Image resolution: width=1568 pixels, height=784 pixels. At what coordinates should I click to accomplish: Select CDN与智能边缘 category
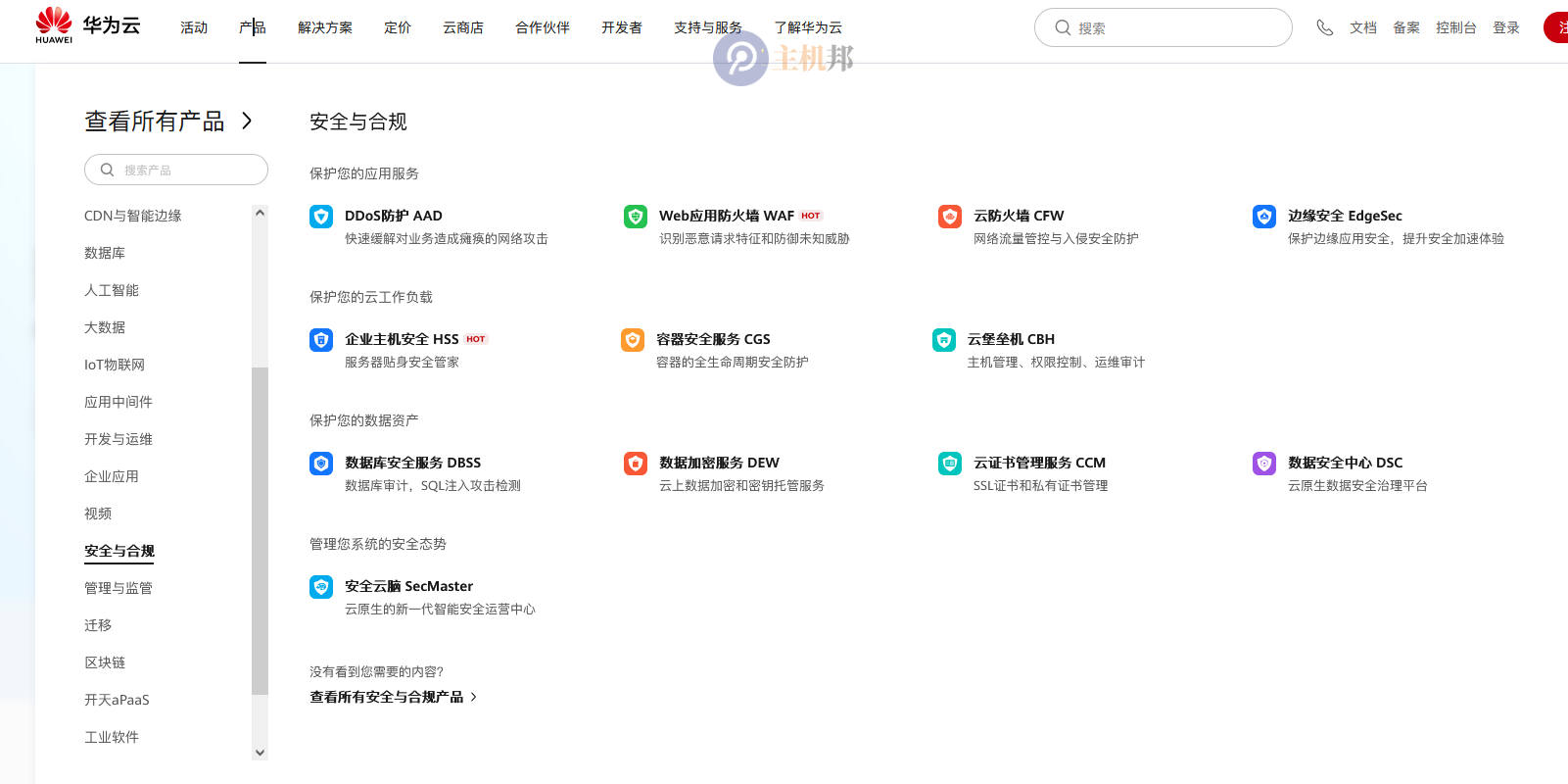[x=133, y=216]
